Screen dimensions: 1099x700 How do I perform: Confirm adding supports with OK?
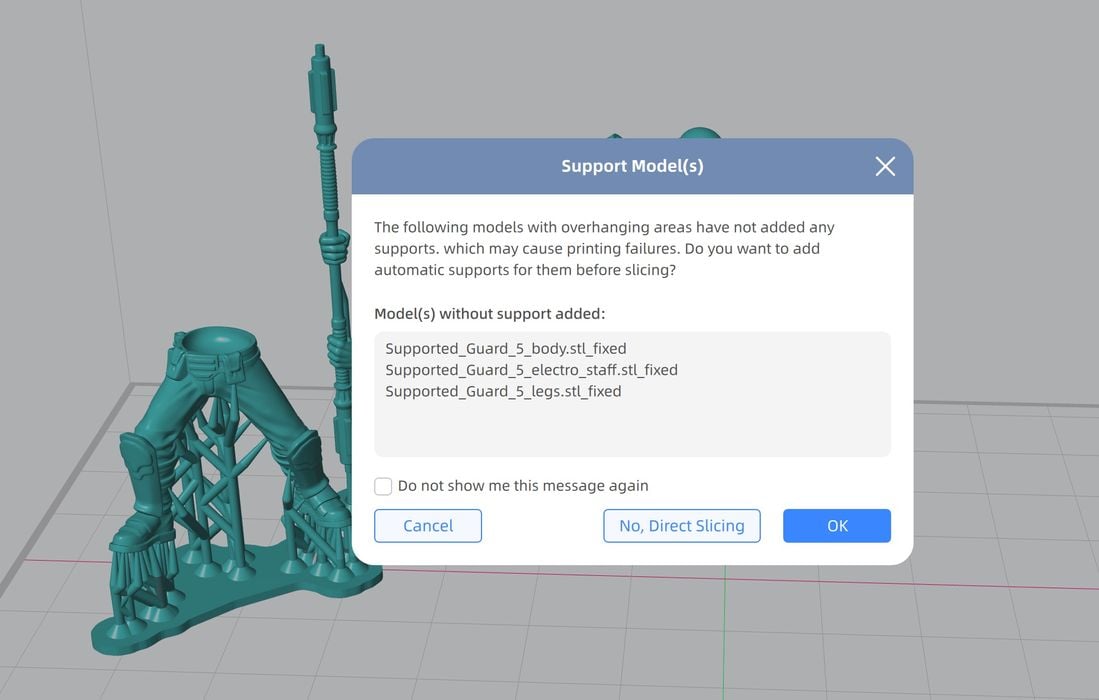836,526
